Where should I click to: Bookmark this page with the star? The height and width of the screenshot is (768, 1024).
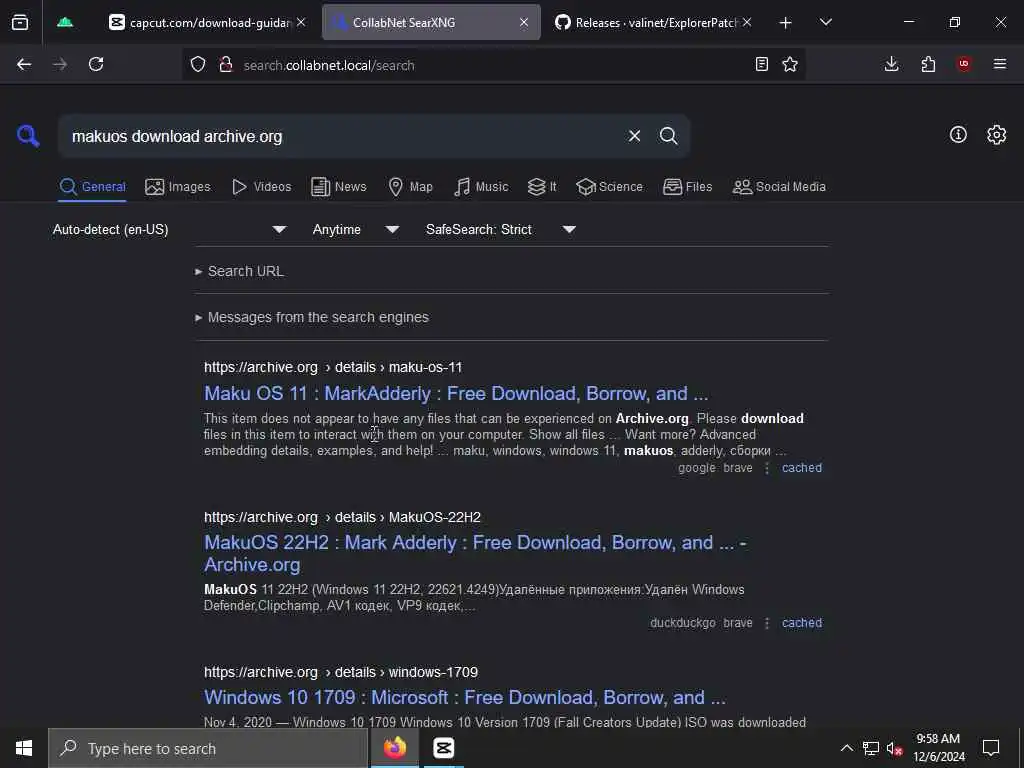tap(790, 64)
